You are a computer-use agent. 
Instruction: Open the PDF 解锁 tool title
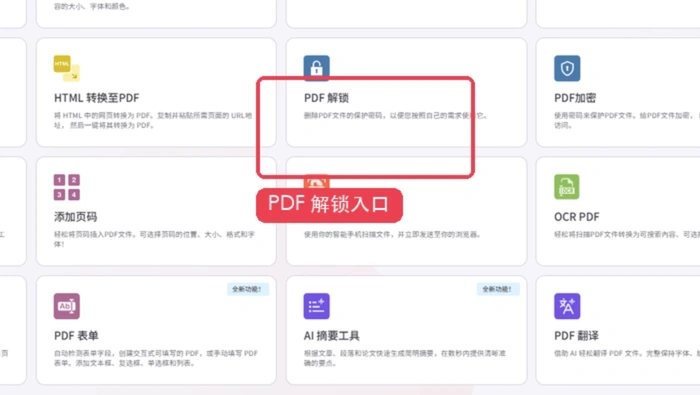(326, 98)
